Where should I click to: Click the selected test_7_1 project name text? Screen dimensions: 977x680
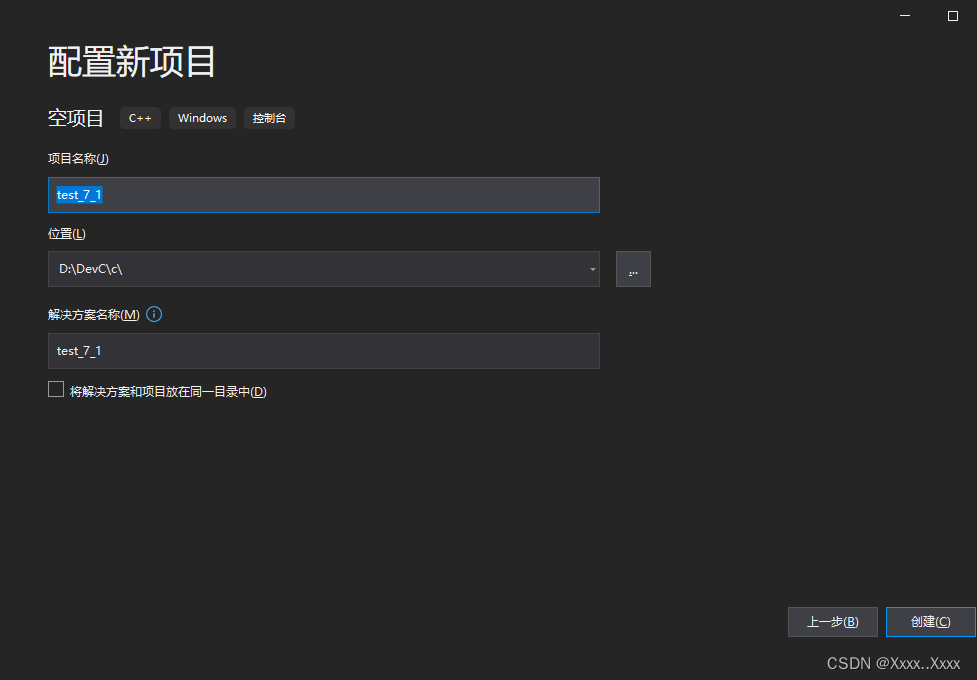pos(79,194)
